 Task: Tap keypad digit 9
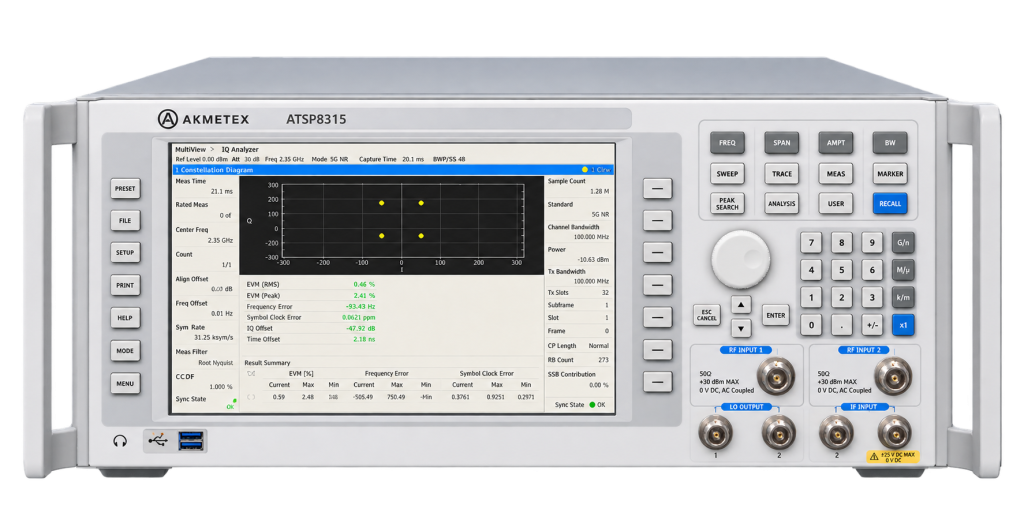pos(872,243)
